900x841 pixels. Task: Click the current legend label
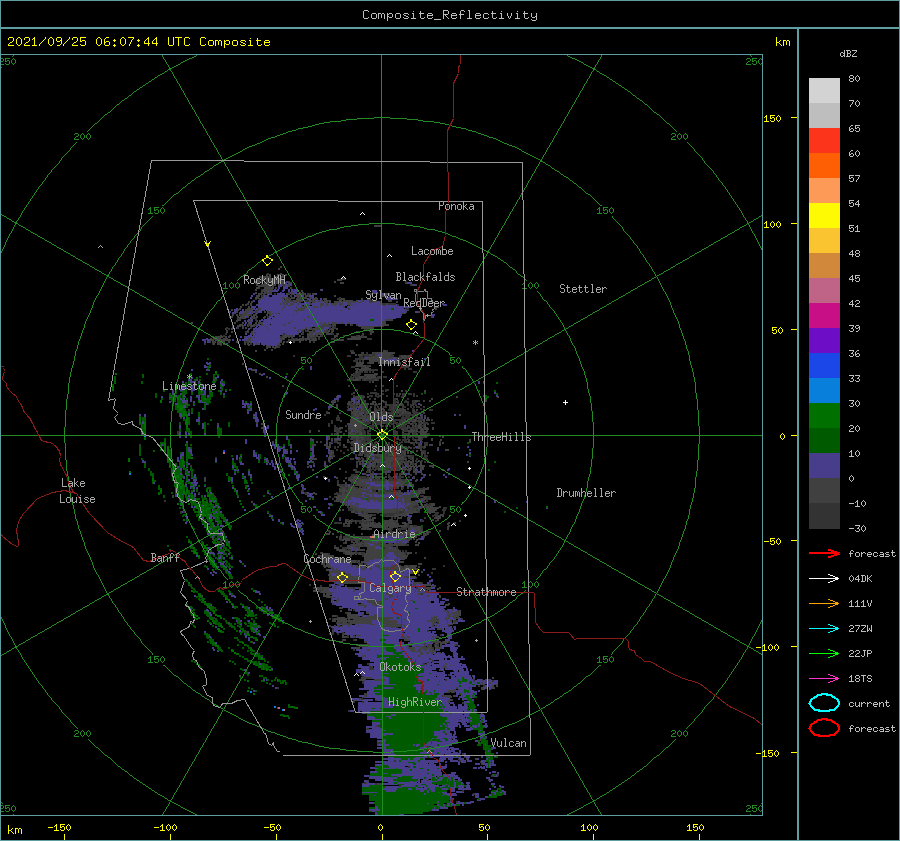click(869, 703)
